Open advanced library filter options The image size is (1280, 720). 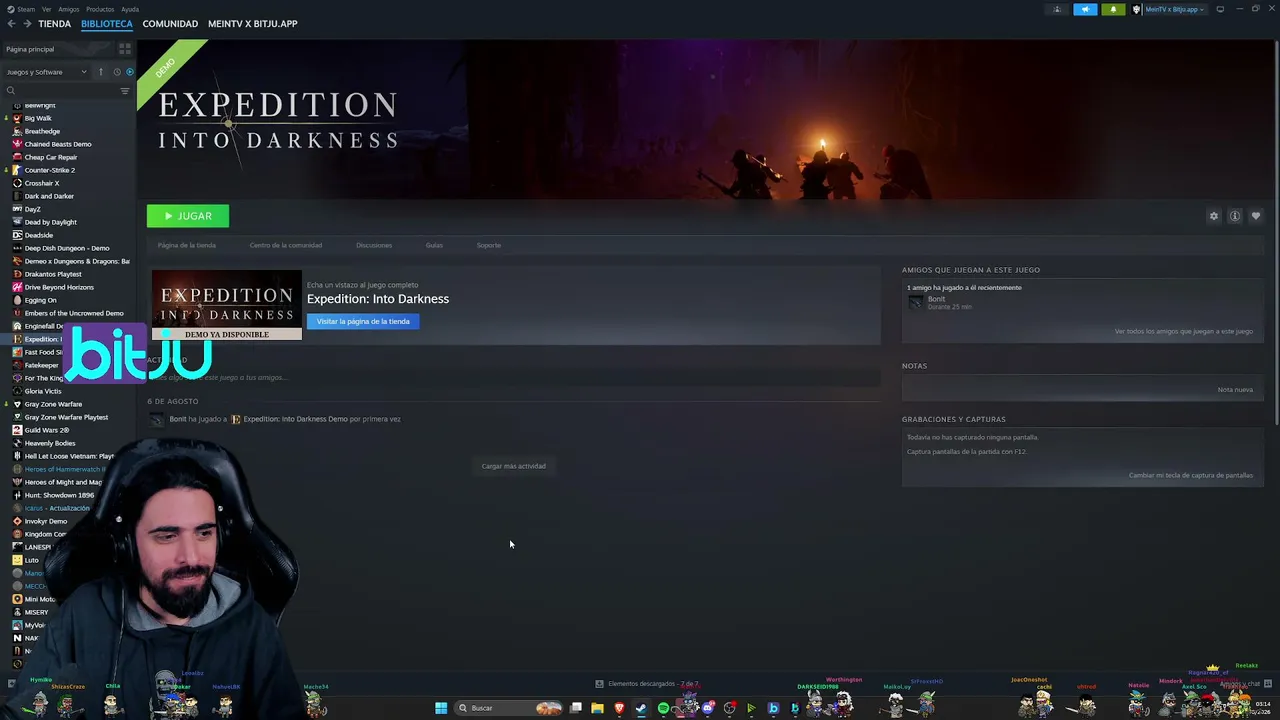pyautogui.click(x=125, y=91)
